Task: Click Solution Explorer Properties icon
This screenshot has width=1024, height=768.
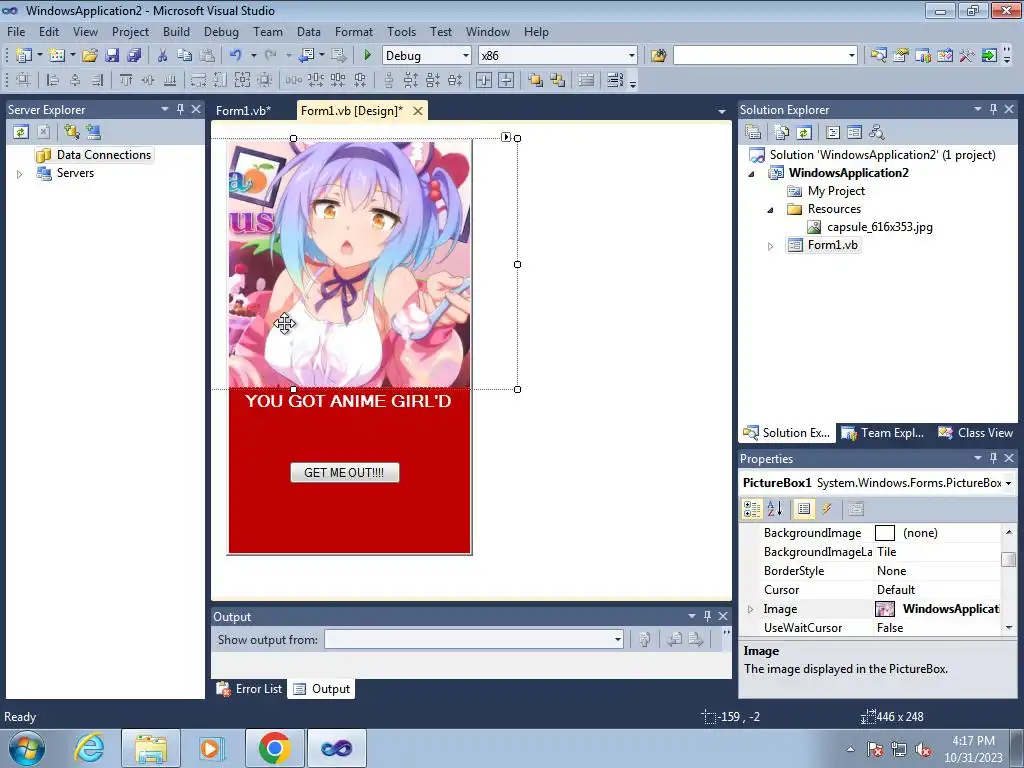Action: pos(753,132)
